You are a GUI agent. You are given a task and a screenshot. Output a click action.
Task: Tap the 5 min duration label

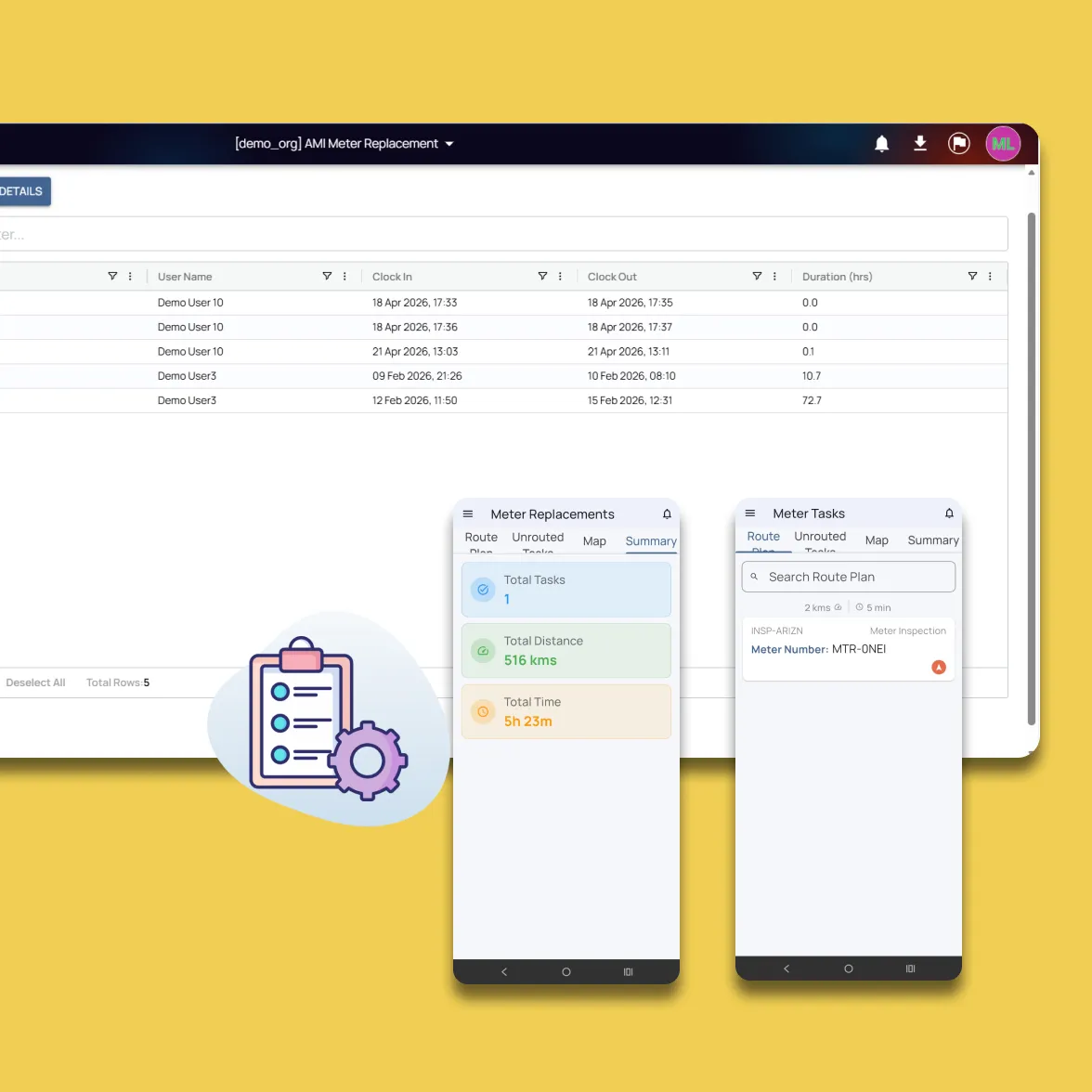pyautogui.click(x=873, y=607)
